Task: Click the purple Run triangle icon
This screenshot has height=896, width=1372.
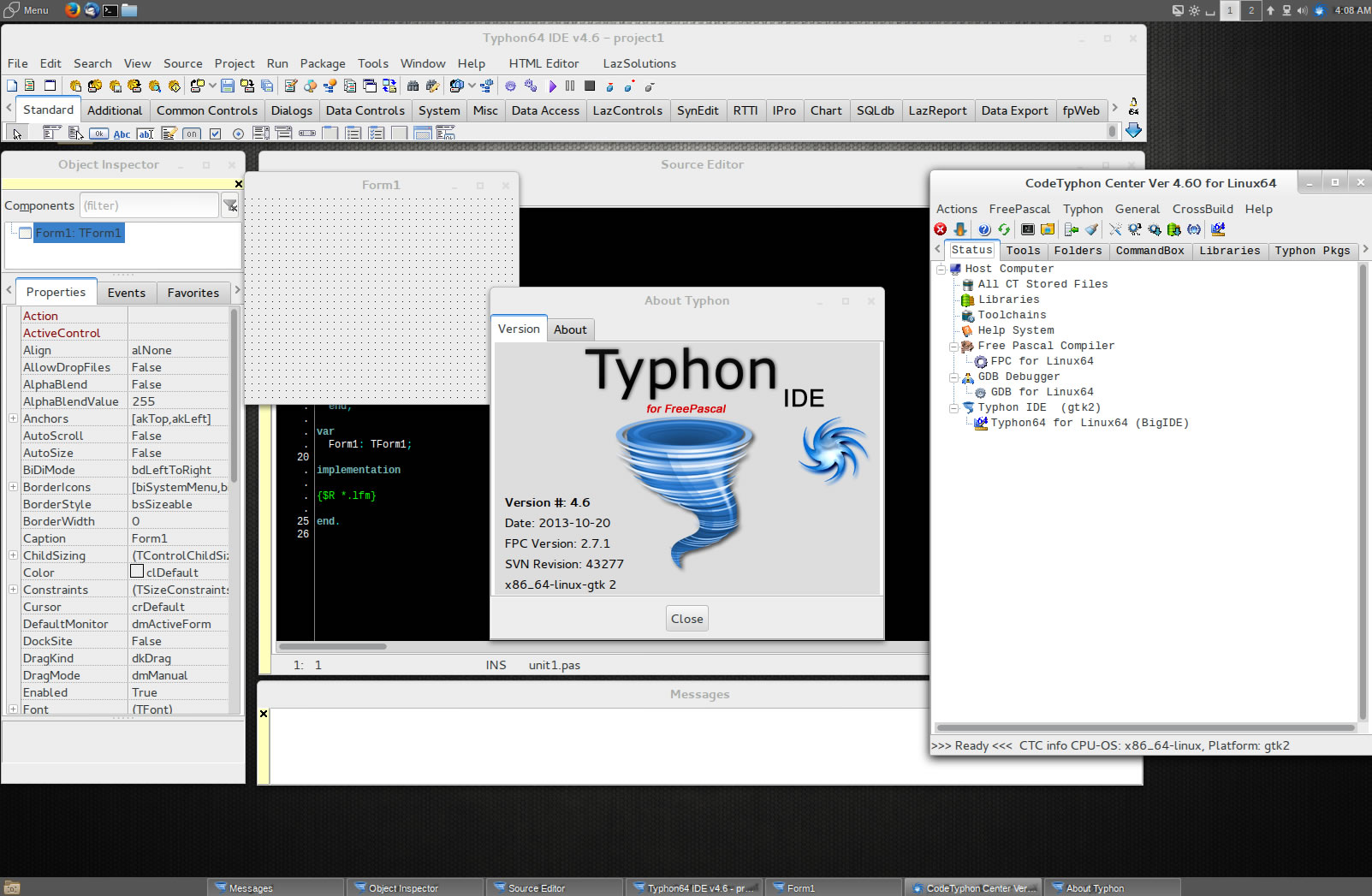Action: click(553, 86)
